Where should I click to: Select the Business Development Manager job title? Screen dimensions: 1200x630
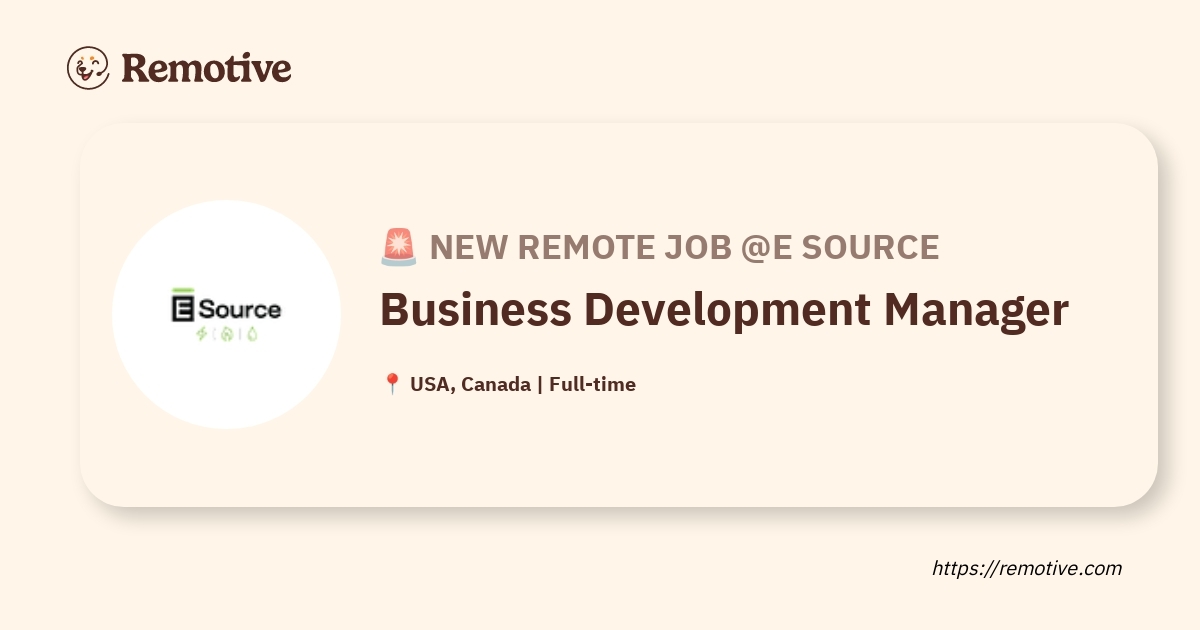click(x=724, y=309)
